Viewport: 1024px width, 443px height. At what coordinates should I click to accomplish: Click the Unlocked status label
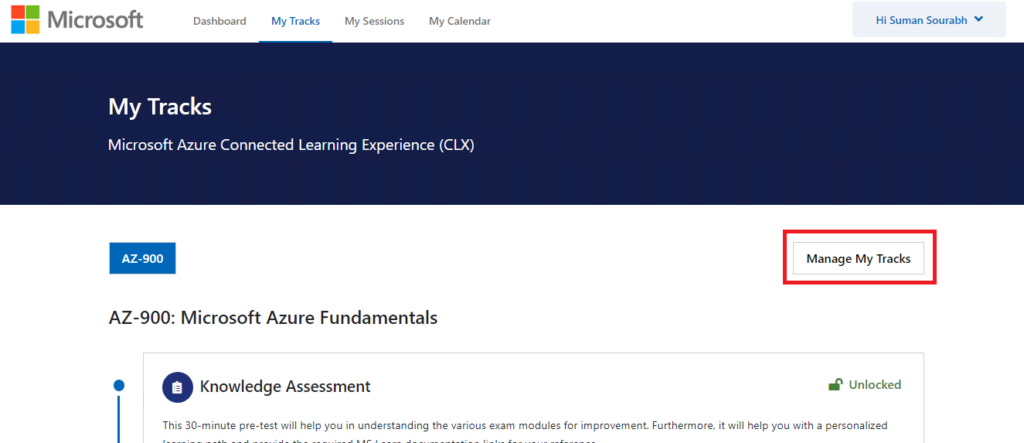coord(874,385)
